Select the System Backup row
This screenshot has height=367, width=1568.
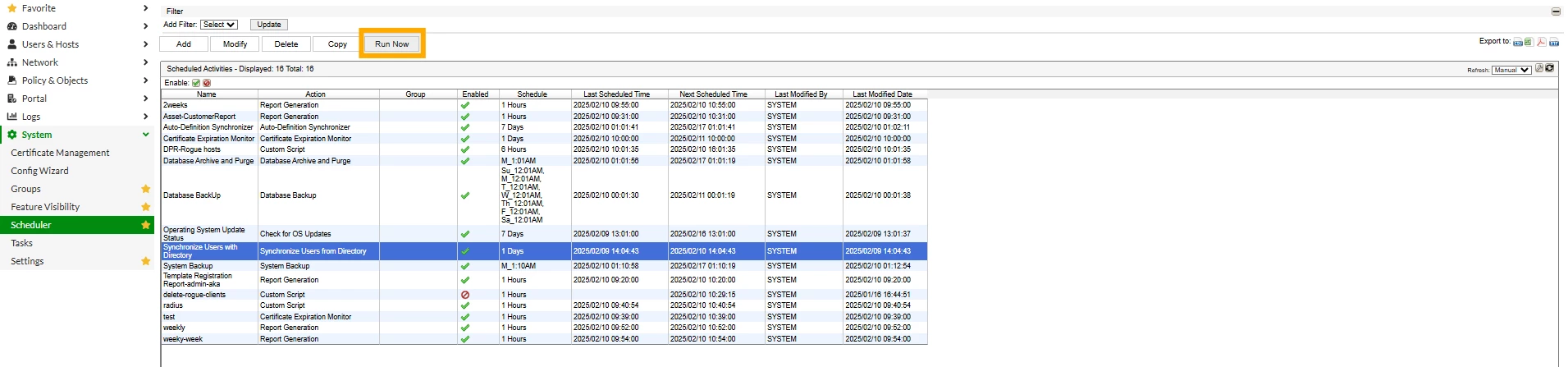pyautogui.click(x=544, y=266)
